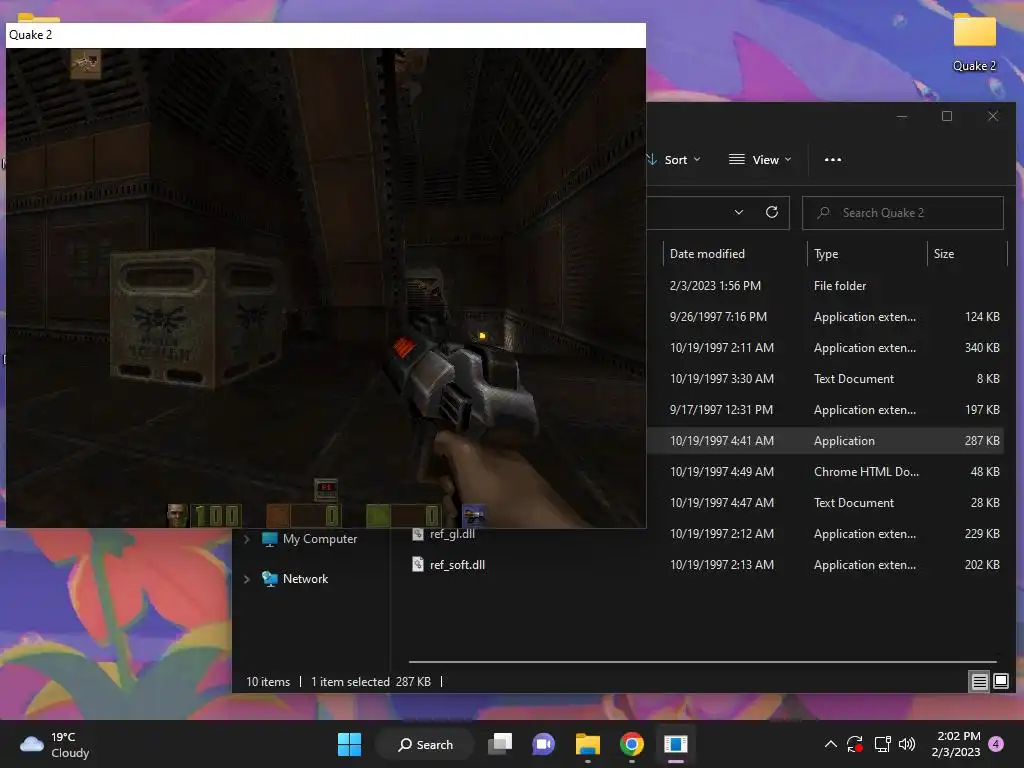This screenshot has height=768, width=1024.
Task: Click the wooden crate in Quake 2 view
Action: click(x=199, y=317)
